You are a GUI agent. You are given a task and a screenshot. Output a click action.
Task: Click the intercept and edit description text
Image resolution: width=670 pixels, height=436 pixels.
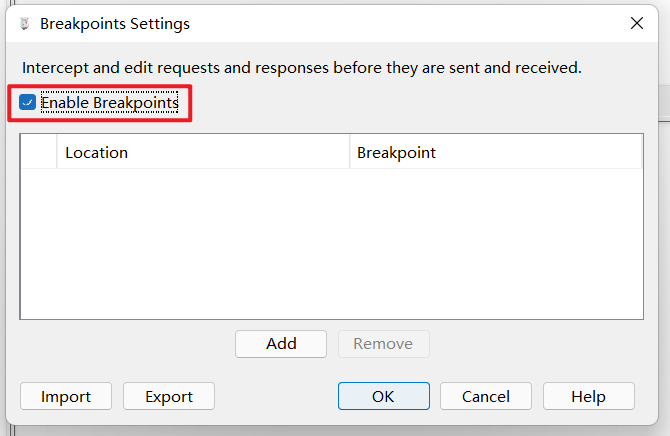[302, 68]
